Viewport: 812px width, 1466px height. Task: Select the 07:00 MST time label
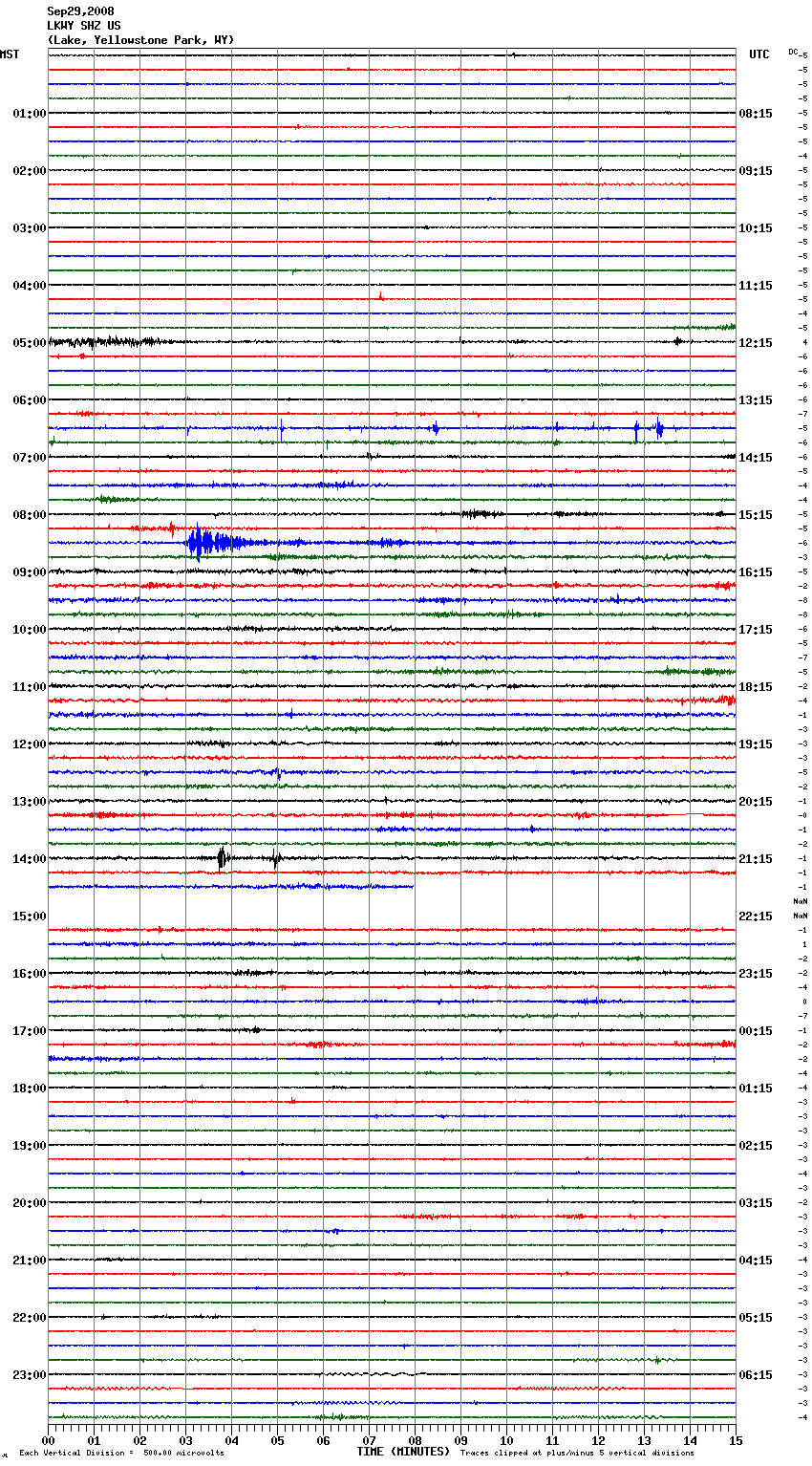(30, 458)
